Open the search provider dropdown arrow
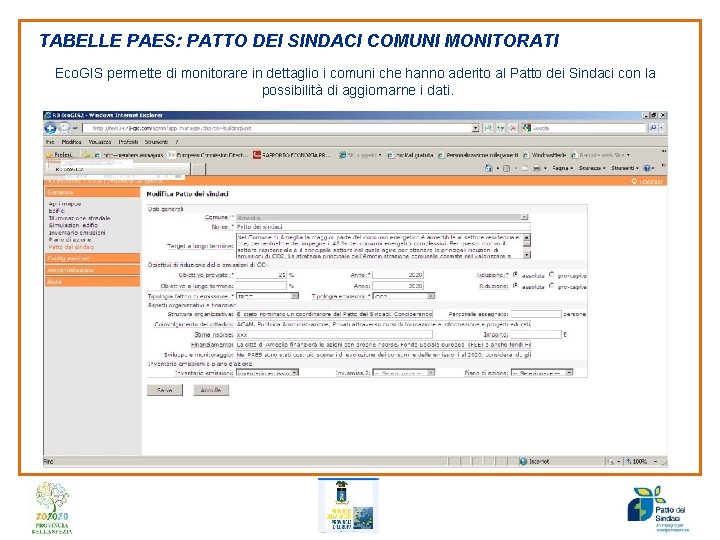 click(661, 128)
